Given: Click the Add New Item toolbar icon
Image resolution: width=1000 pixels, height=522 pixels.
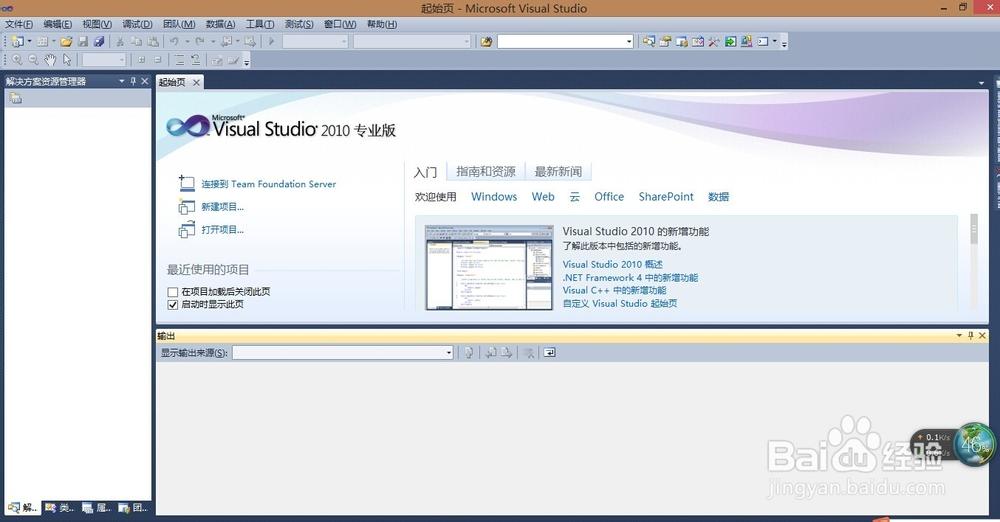Looking at the screenshot, I should pyautogui.click(x=42, y=41).
